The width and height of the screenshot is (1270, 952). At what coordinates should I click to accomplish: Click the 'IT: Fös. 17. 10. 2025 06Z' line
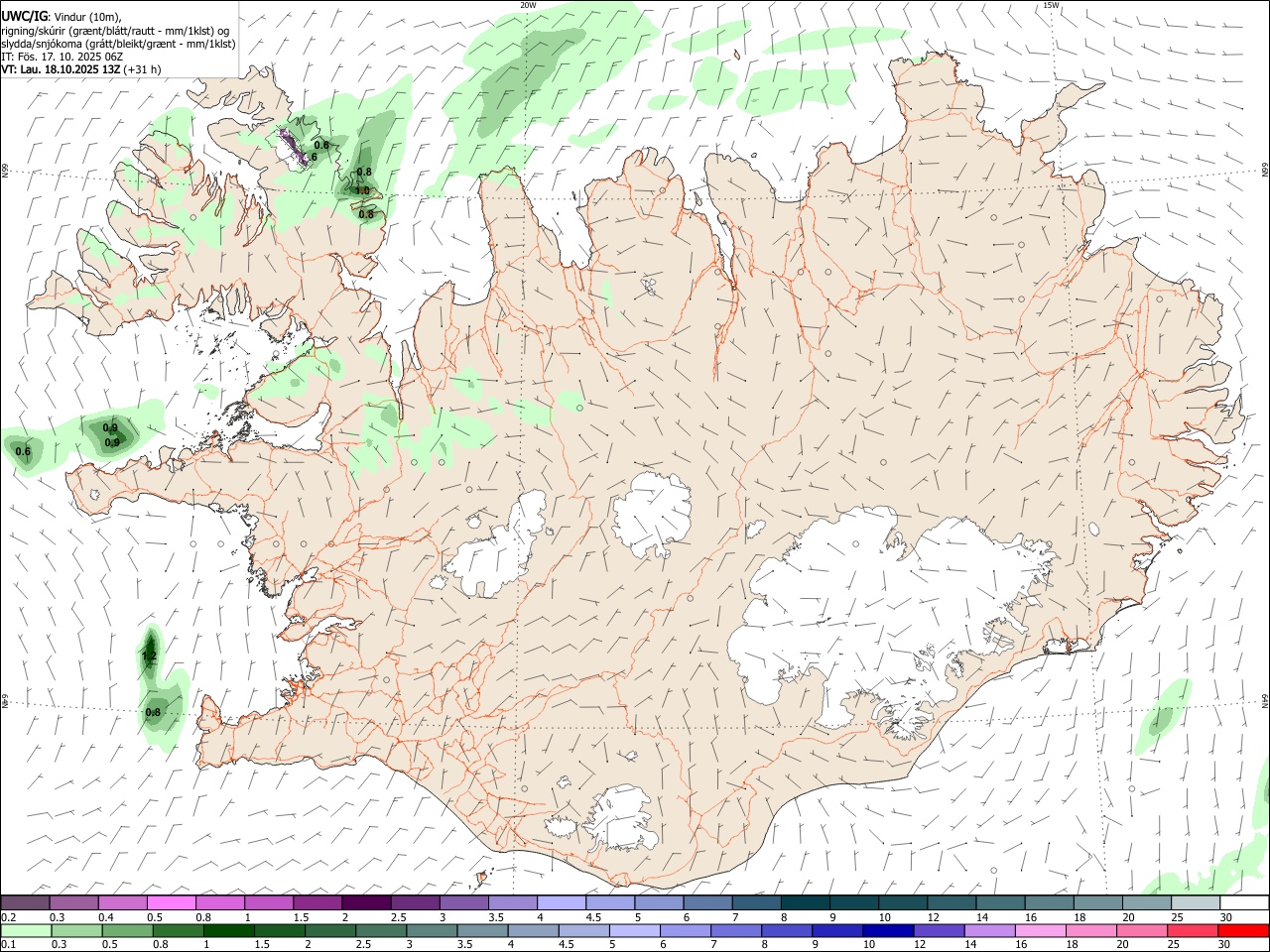62,57
